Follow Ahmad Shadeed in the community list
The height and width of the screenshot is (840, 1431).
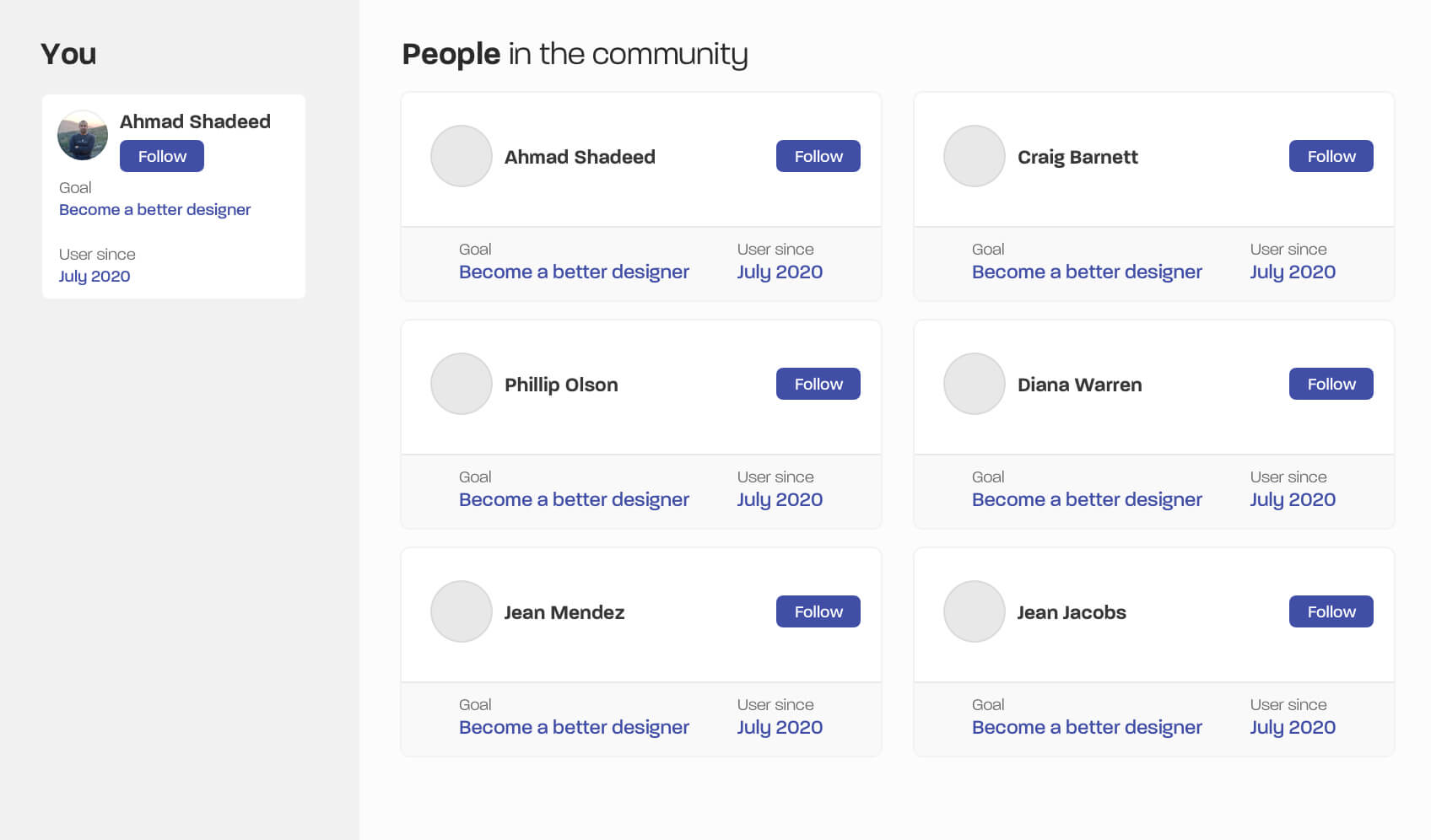tap(818, 156)
